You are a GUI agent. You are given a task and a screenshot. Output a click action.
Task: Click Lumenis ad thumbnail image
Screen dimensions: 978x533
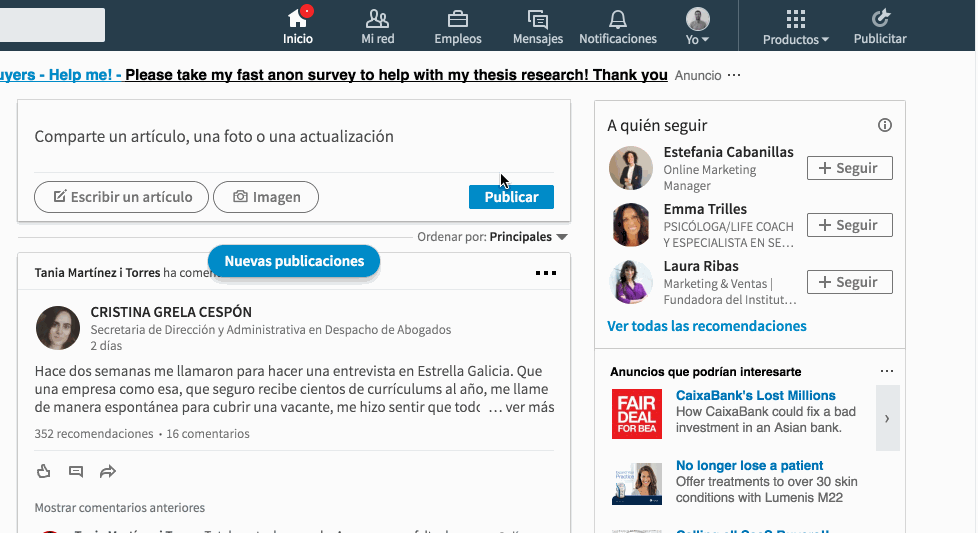tap(637, 484)
